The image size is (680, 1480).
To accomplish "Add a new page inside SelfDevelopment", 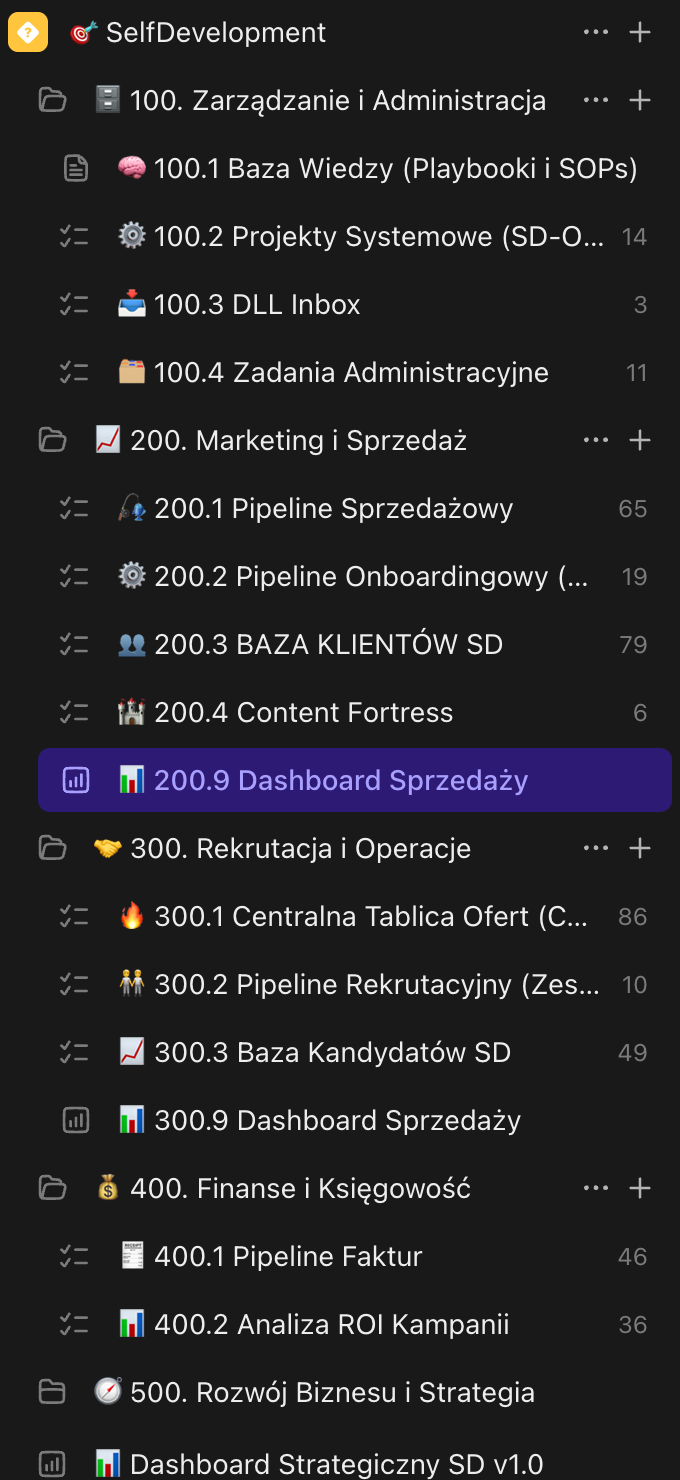I will (640, 31).
